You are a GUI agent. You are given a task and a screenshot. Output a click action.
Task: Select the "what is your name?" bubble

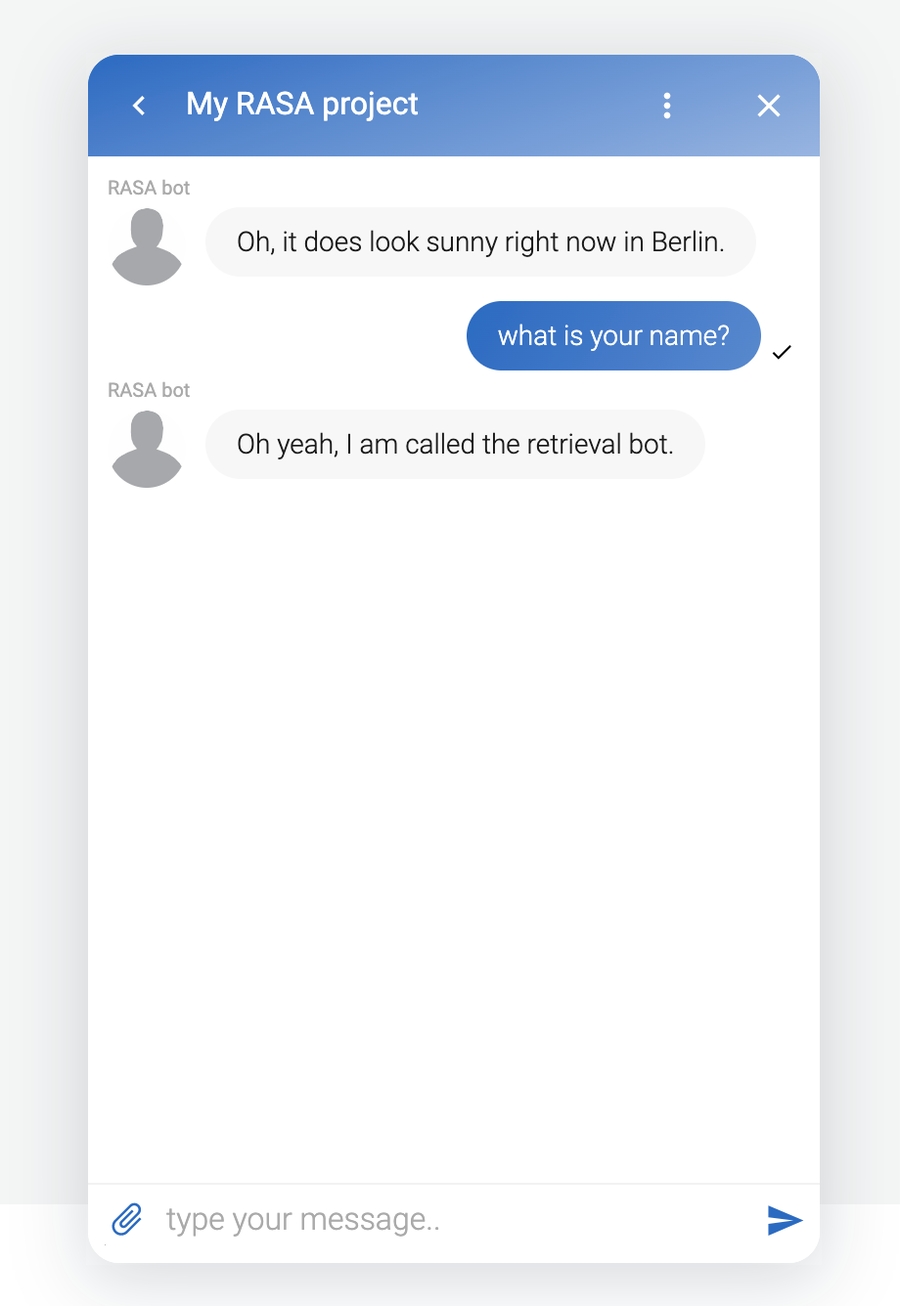(613, 336)
